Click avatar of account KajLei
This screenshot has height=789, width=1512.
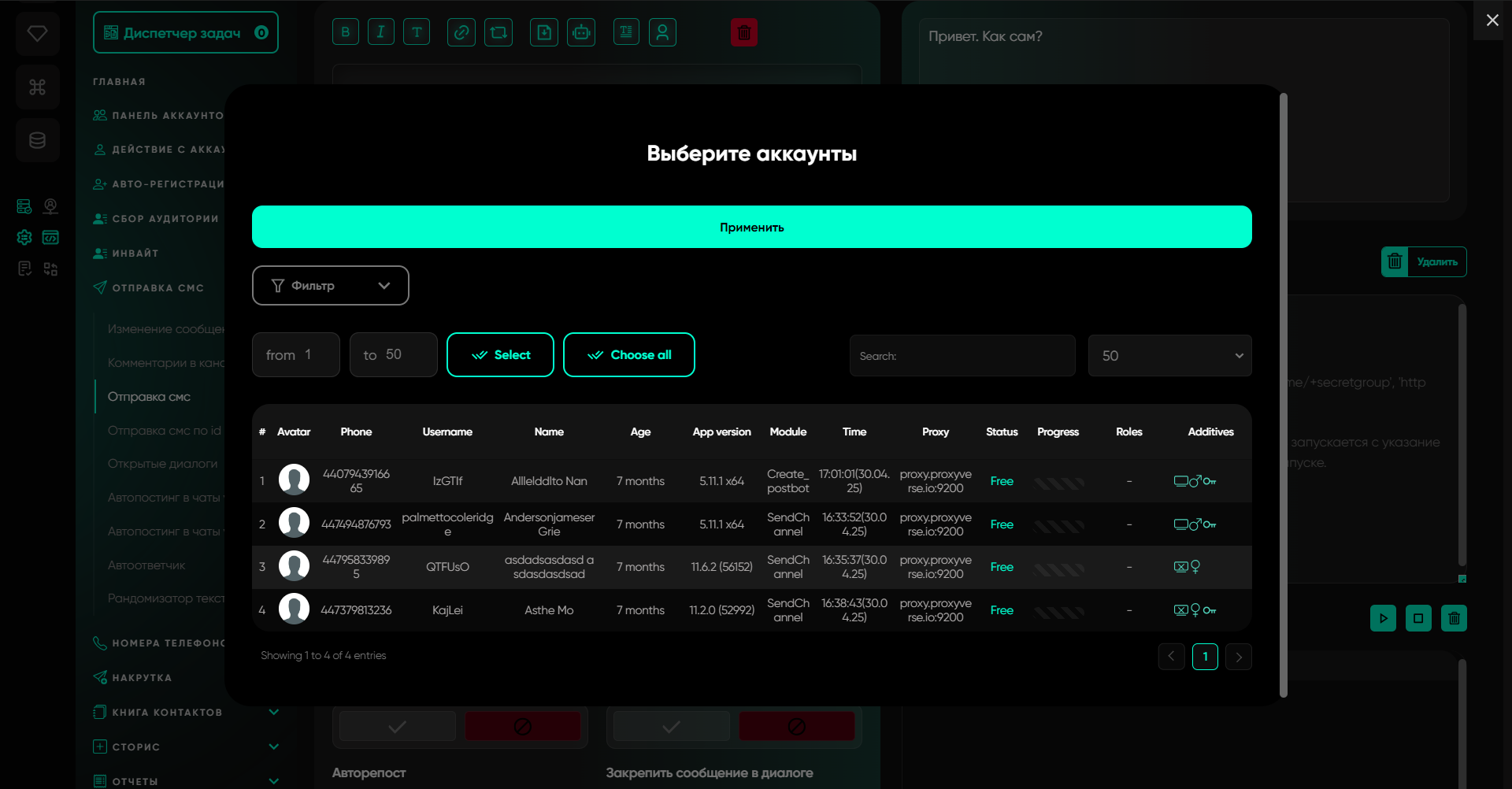[x=294, y=609]
